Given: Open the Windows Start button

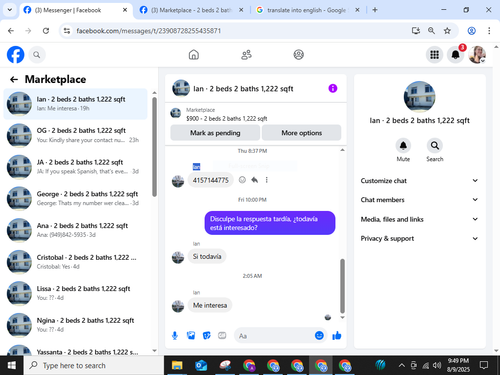Looking at the screenshot, I should 11,365.
